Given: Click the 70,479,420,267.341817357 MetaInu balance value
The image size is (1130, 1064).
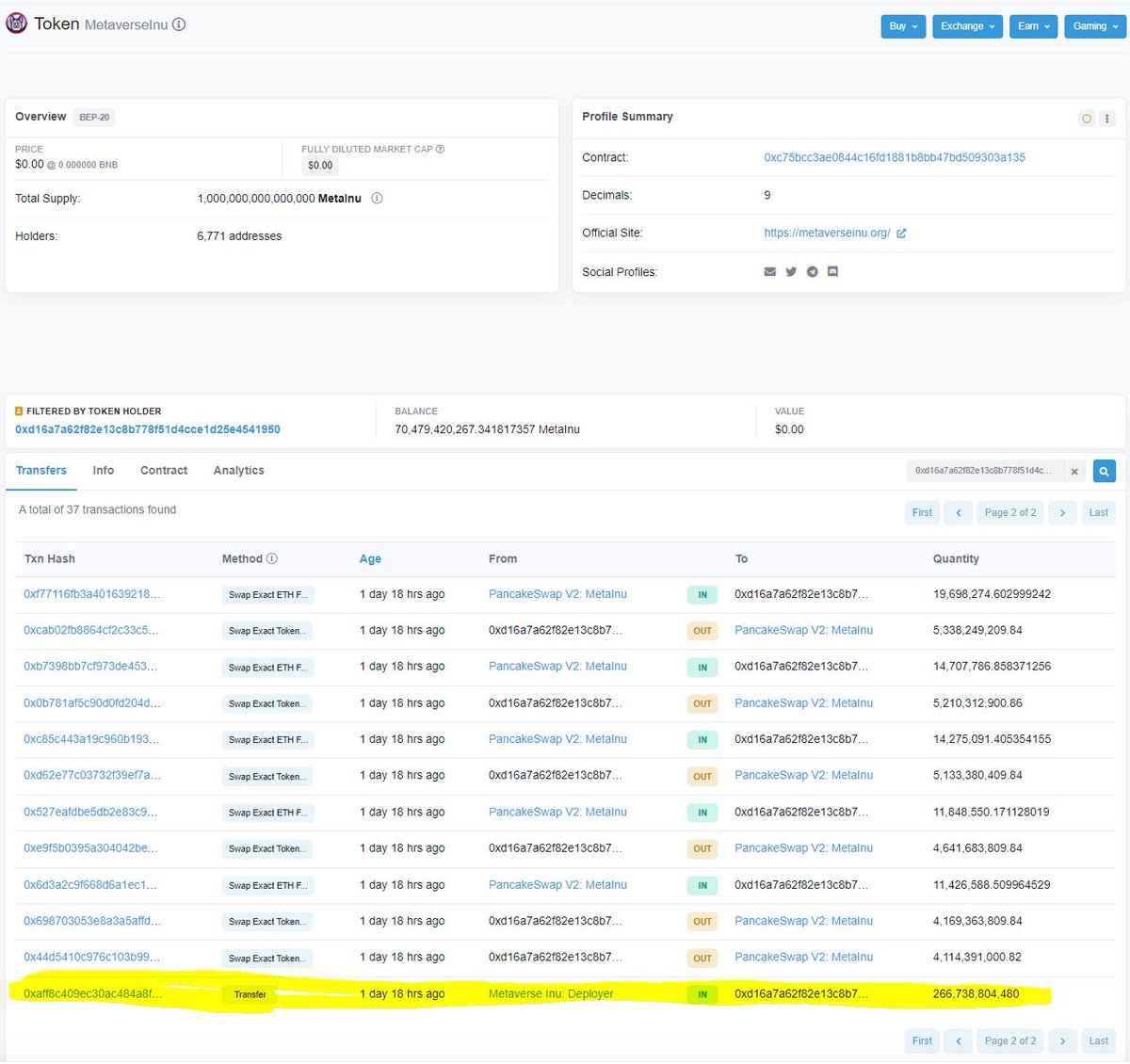Looking at the screenshot, I should click(x=487, y=429).
